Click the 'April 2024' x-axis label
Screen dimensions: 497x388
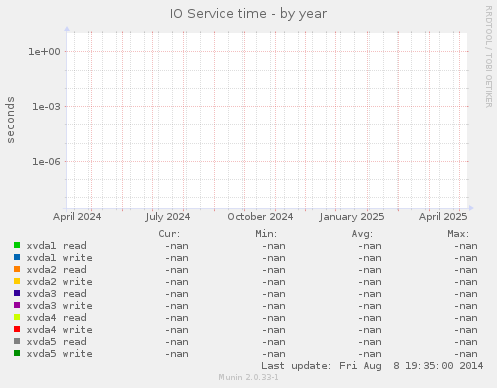tap(77, 217)
